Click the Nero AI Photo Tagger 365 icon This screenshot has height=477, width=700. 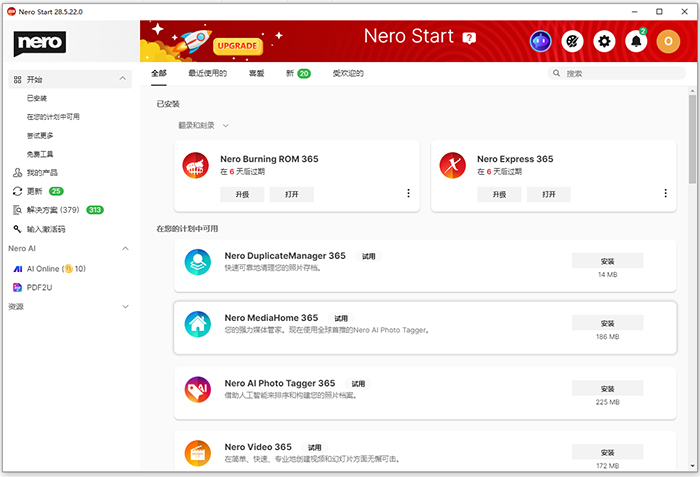click(x=198, y=389)
